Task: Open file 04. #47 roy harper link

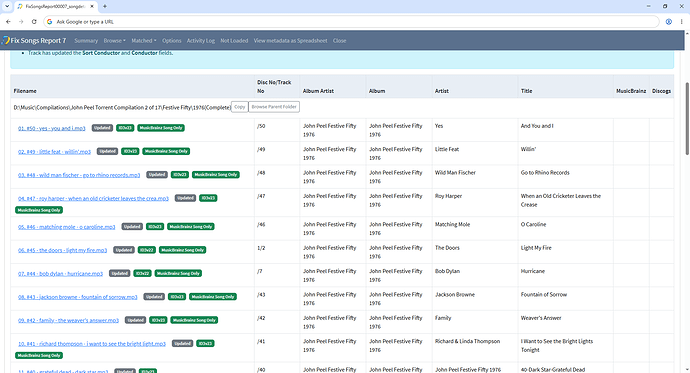Action: click(x=93, y=198)
